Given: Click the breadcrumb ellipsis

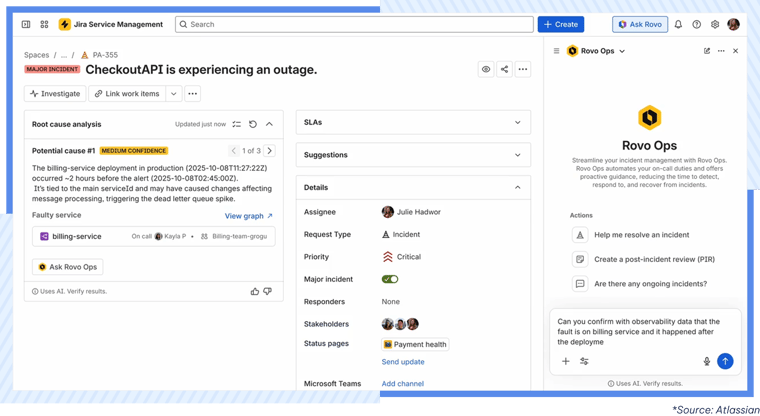Looking at the screenshot, I should 63,55.
